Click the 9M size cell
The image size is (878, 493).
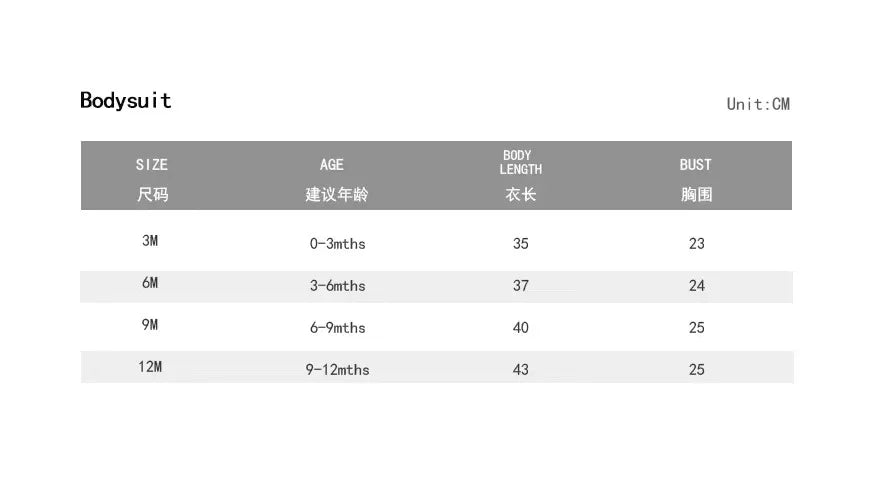point(150,325)
